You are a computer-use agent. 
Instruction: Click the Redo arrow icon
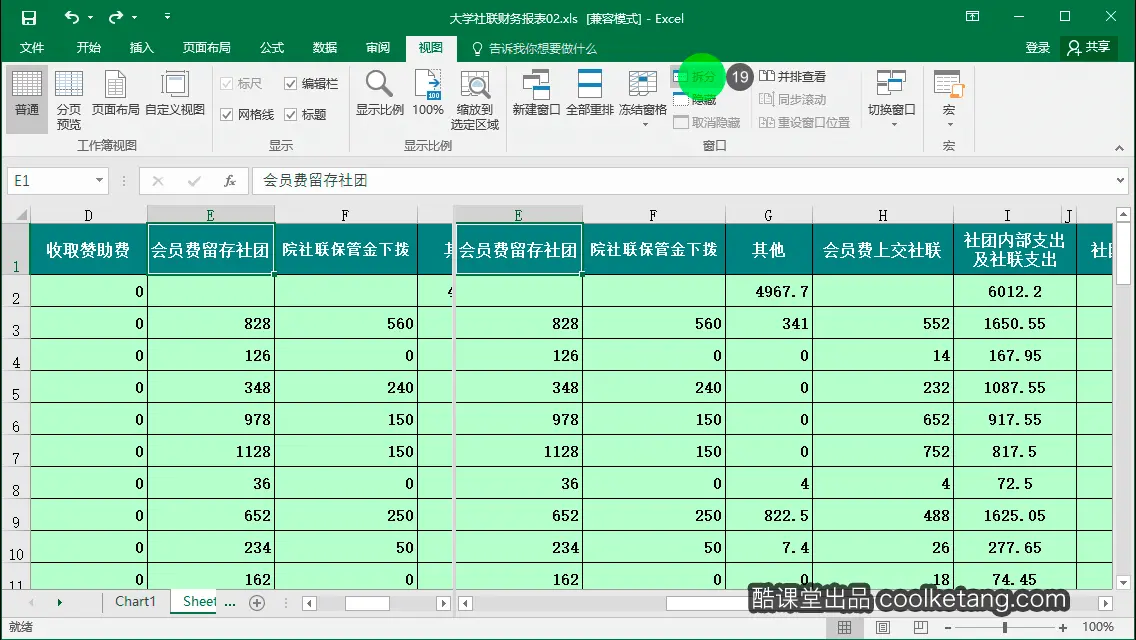click(115, 17)
